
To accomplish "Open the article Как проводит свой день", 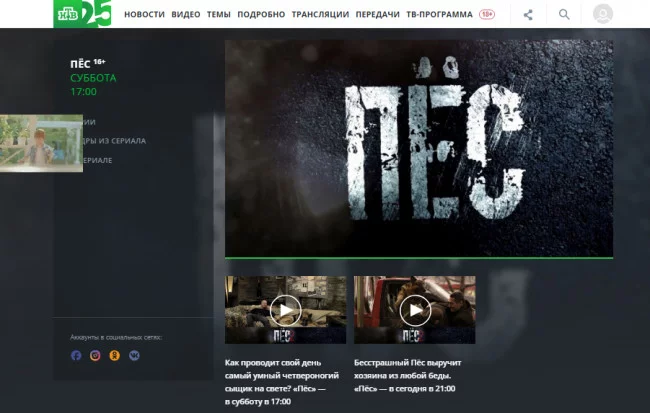I will pyautogui.click(x=282, y=382).
